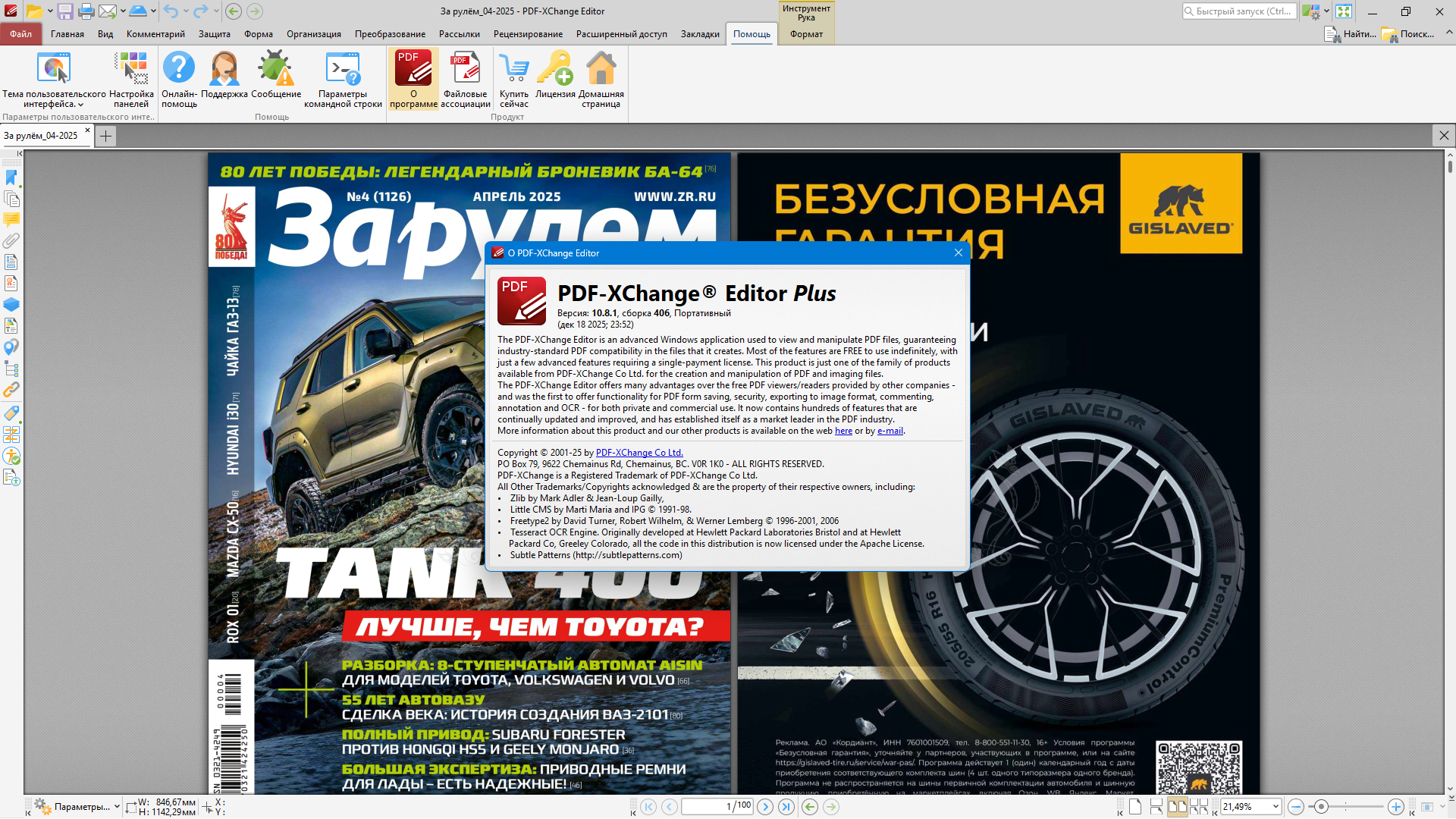The height and width of the screenshot is (819, 1456).
Task: Toggle single page layout view
Action: [1135, 807]
